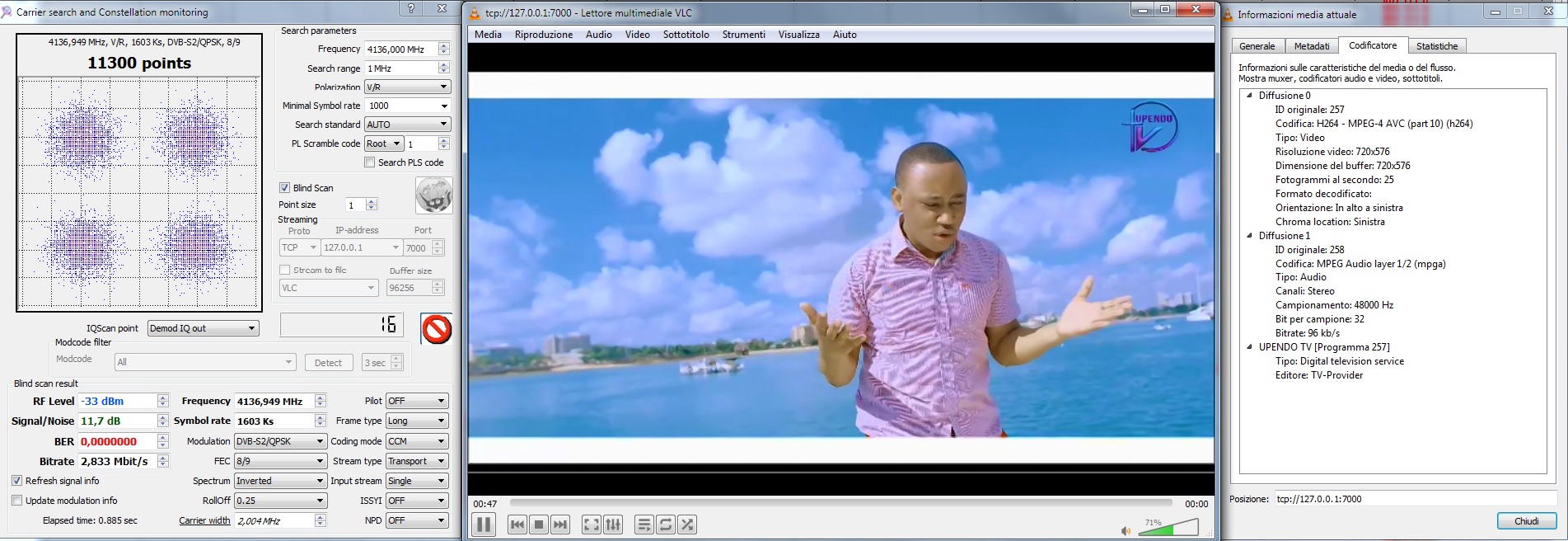Viewport: 1568px width, 541px height.
Task: Switch to the Generale tab
Action: coord(1257,46)
